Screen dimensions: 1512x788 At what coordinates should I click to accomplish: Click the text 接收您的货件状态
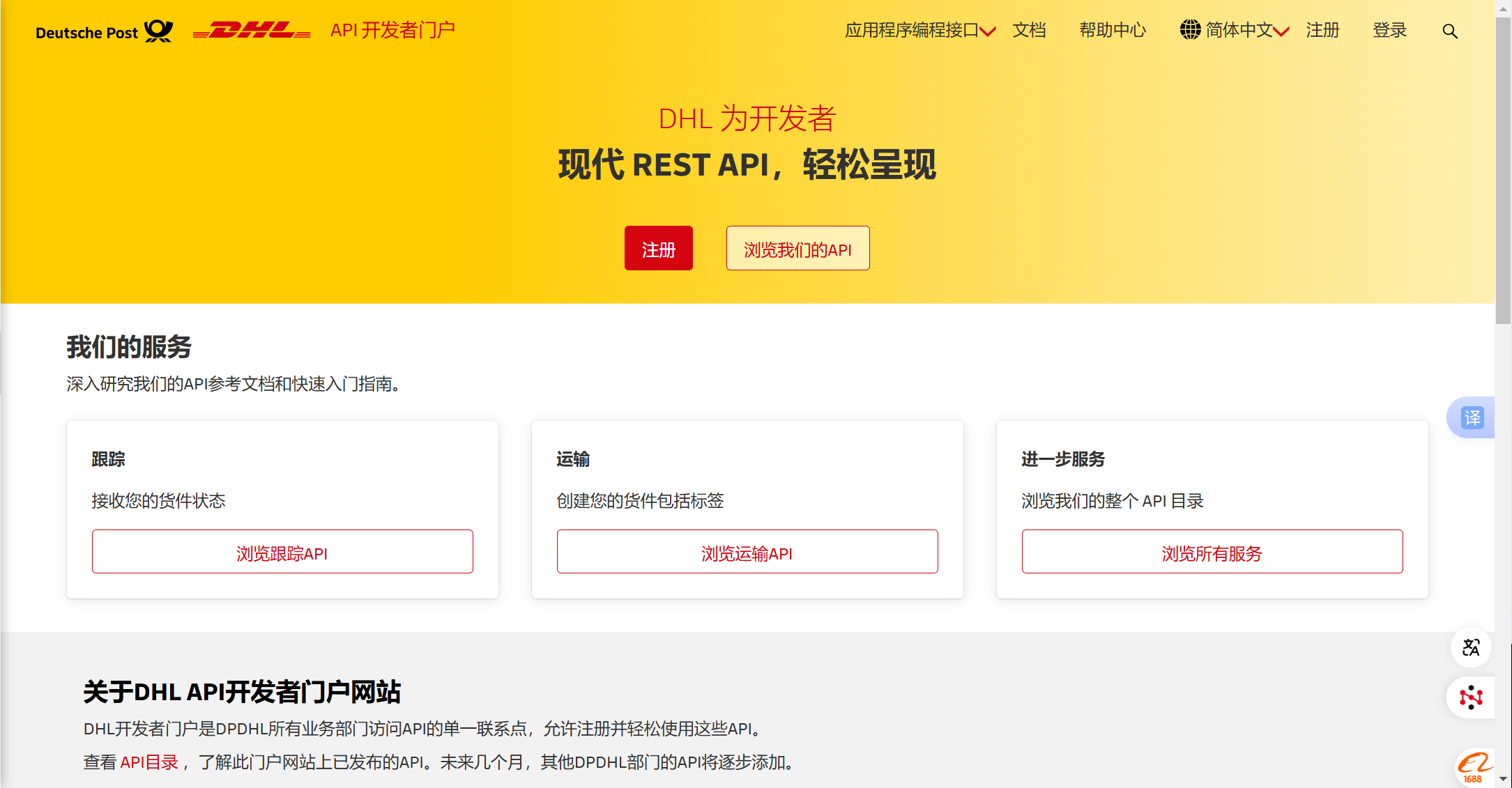(158, 501)
